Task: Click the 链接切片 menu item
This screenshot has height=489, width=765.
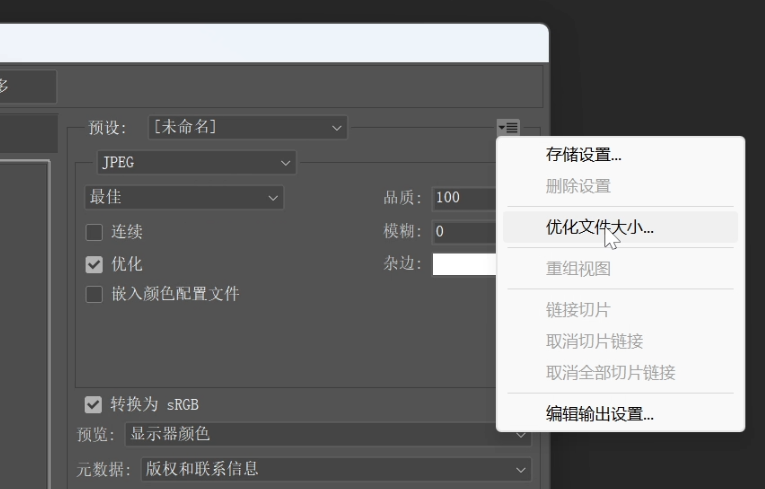Action: pyautogui.click(x=577, y=310)
